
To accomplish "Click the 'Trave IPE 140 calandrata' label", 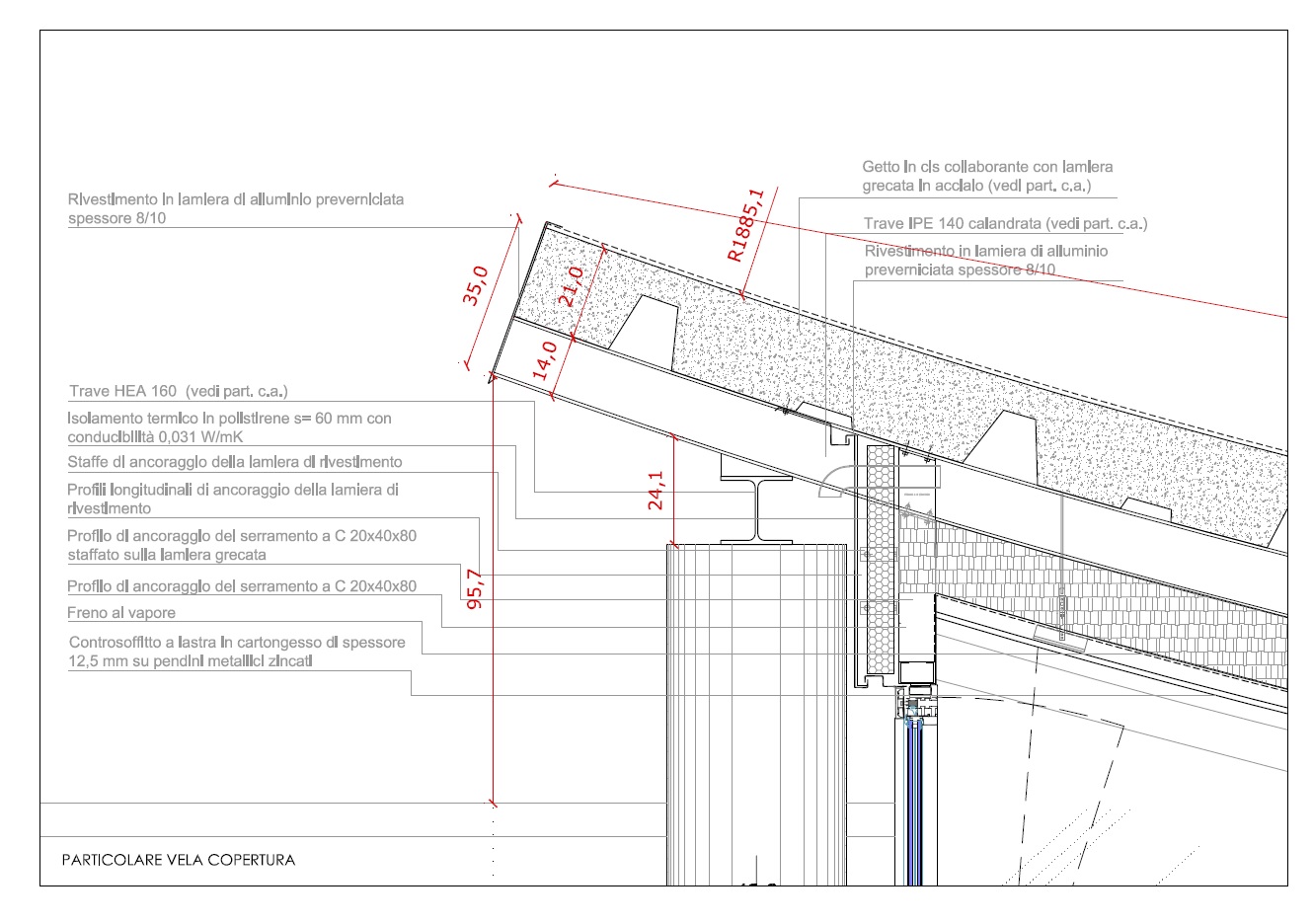I will tap(1005, 224).
